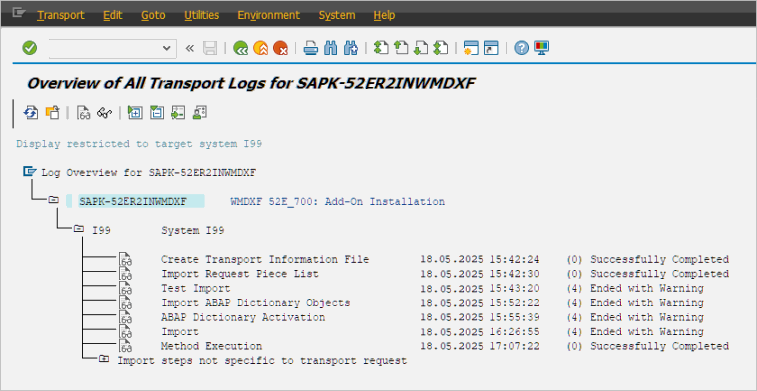Click the Log Overview root node icon
757x391 pixels.
click(x=29, y=171)
